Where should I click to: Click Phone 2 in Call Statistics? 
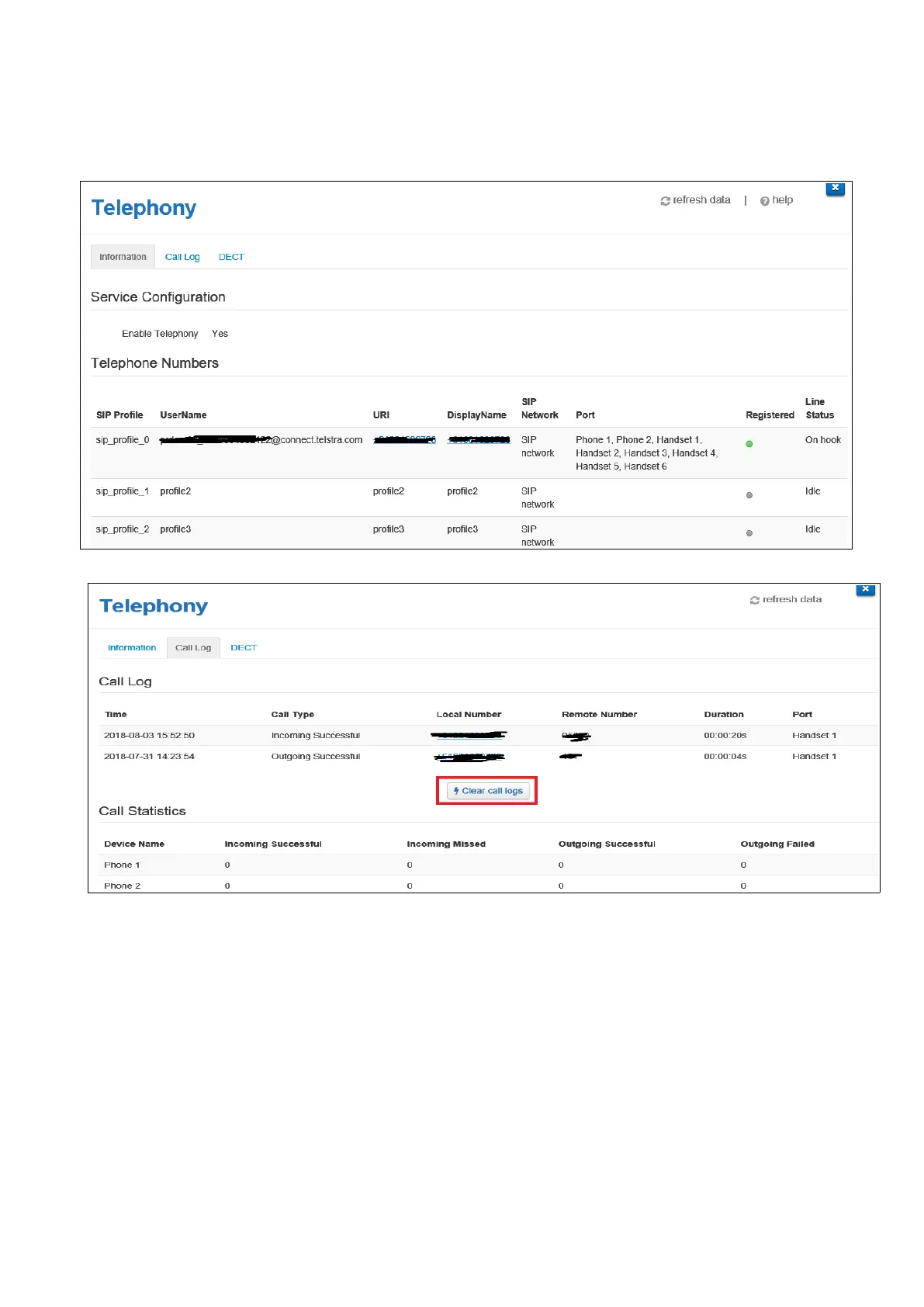coord(122,886)
